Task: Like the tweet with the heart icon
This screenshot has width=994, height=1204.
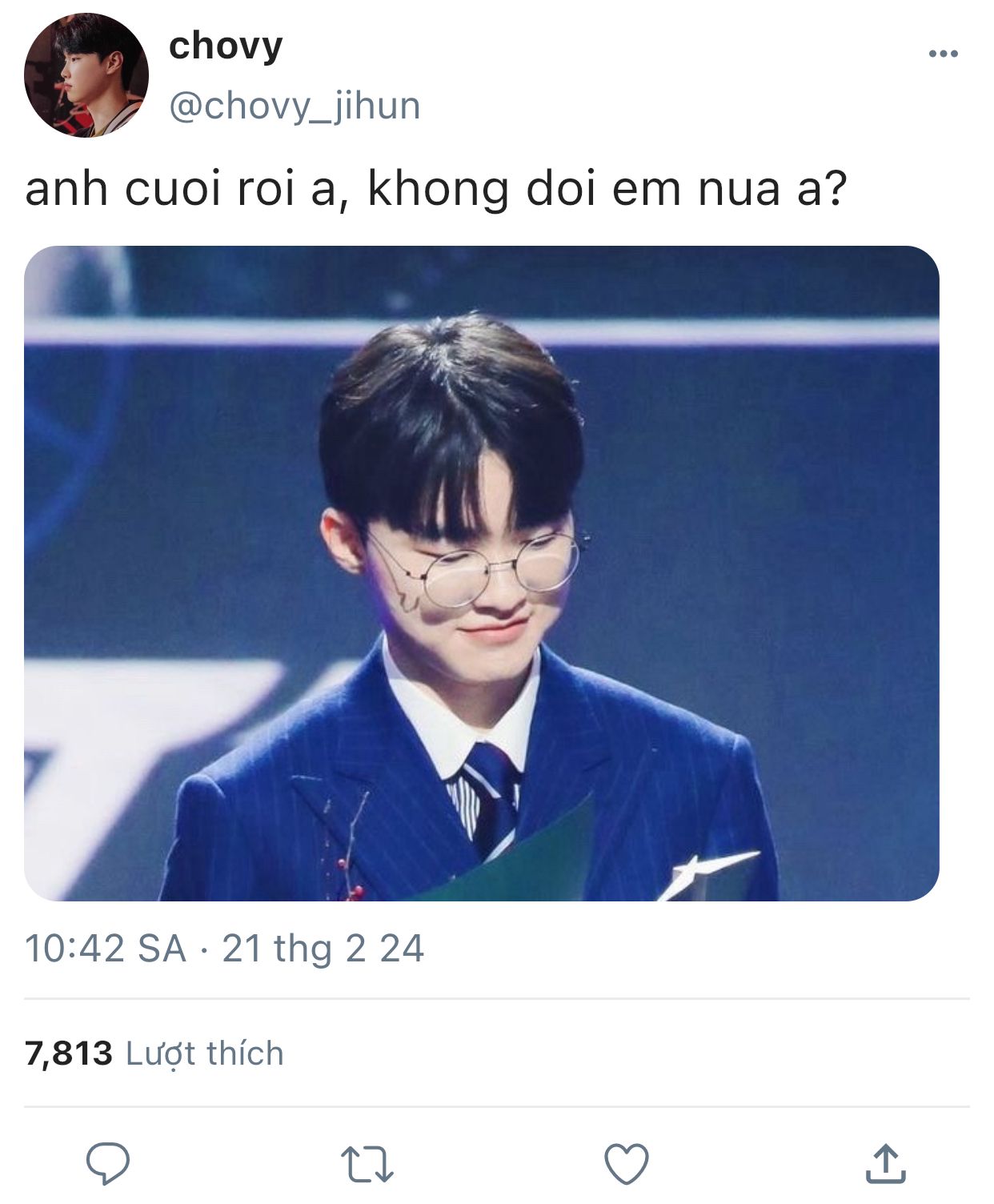Action: coord(626,1163)
